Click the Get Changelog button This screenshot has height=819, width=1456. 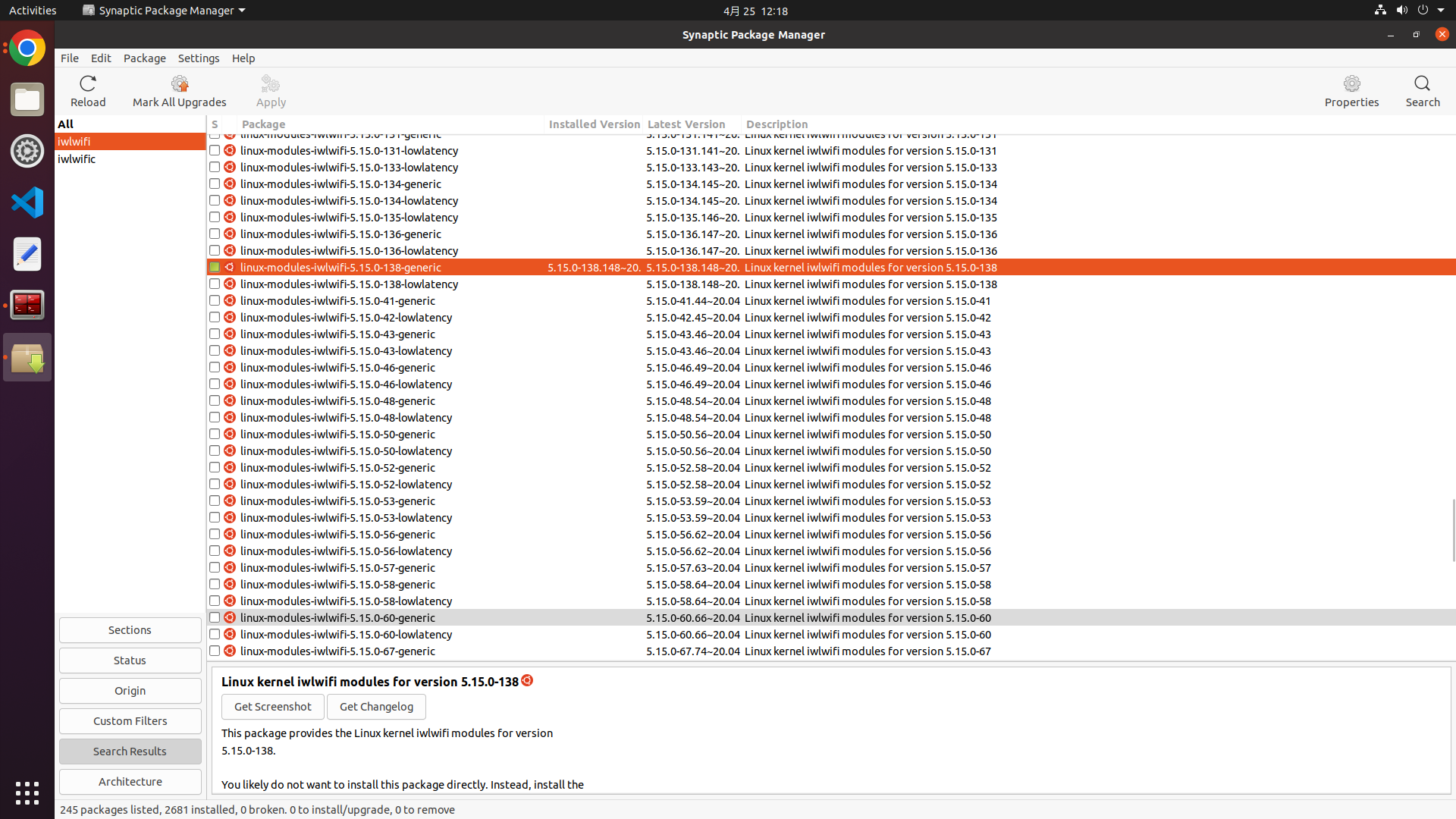pyautogui.click(x=376, y=707)
